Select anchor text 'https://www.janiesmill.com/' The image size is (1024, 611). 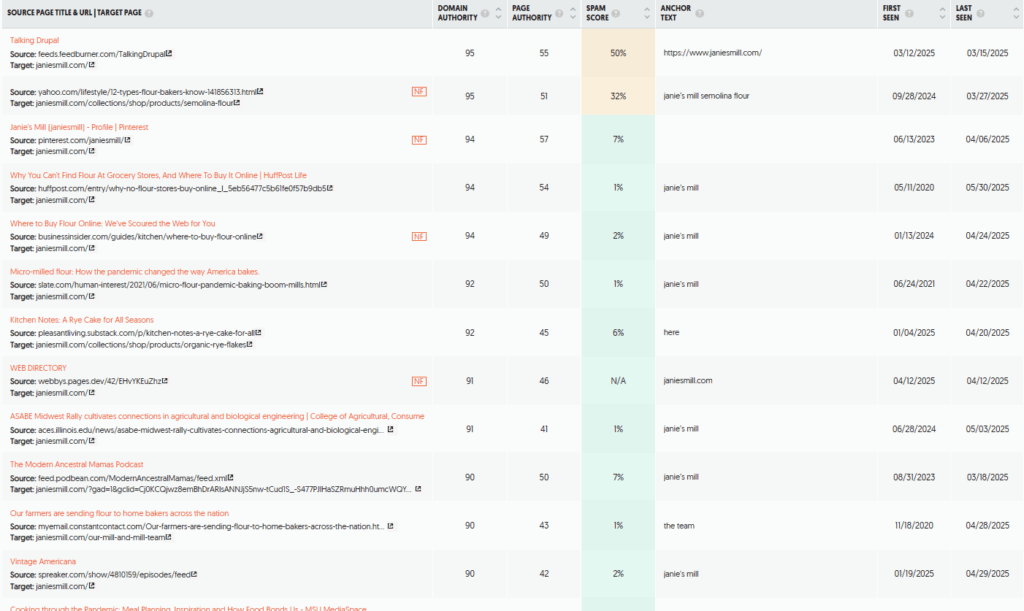712,53
